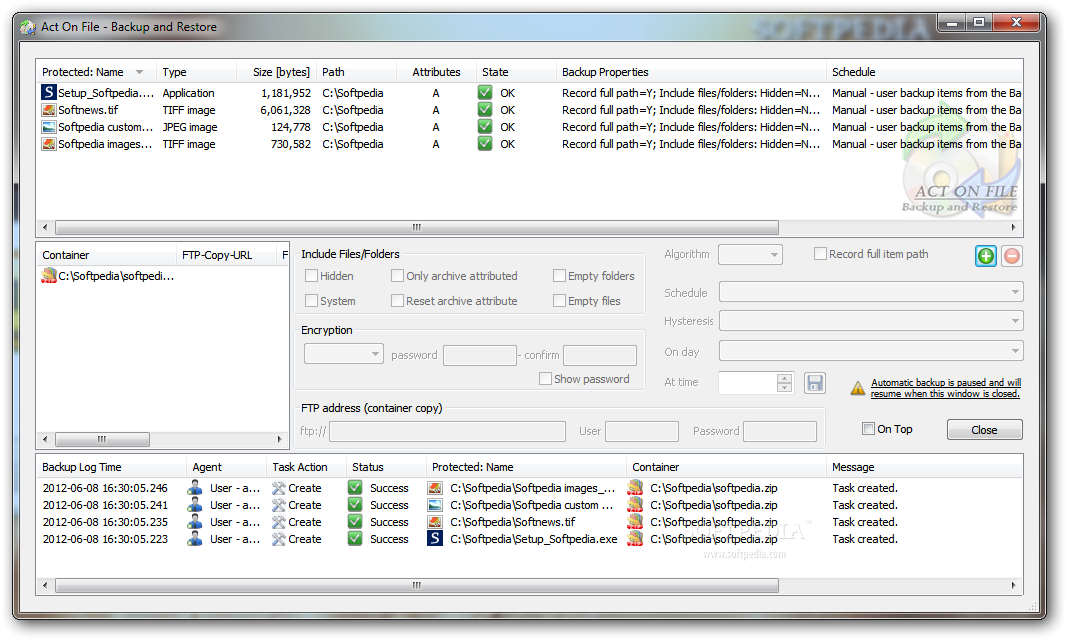Click the red remove item minus icon

point(1012,256)
